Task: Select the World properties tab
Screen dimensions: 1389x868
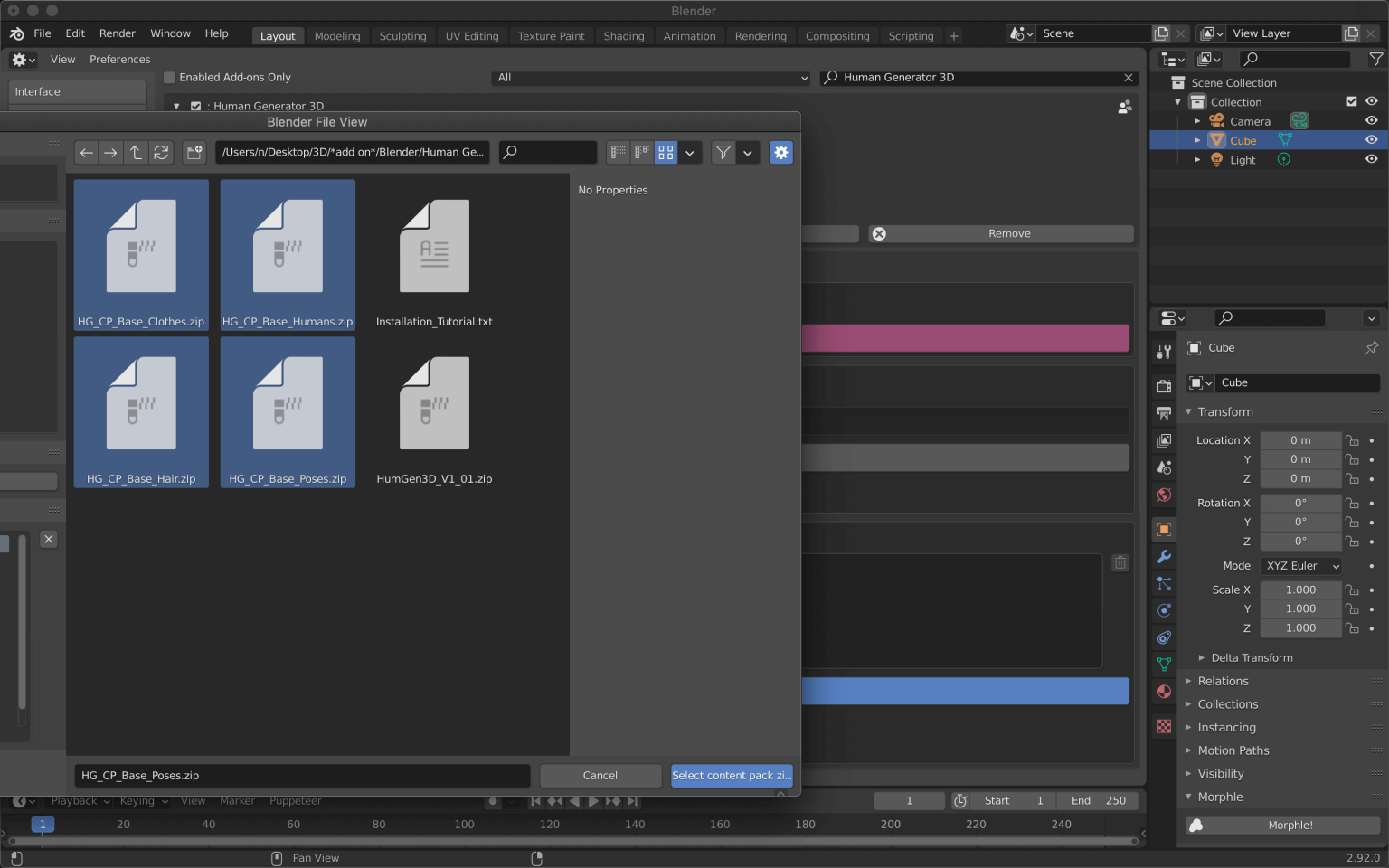Action: (x=1163, y=495)
